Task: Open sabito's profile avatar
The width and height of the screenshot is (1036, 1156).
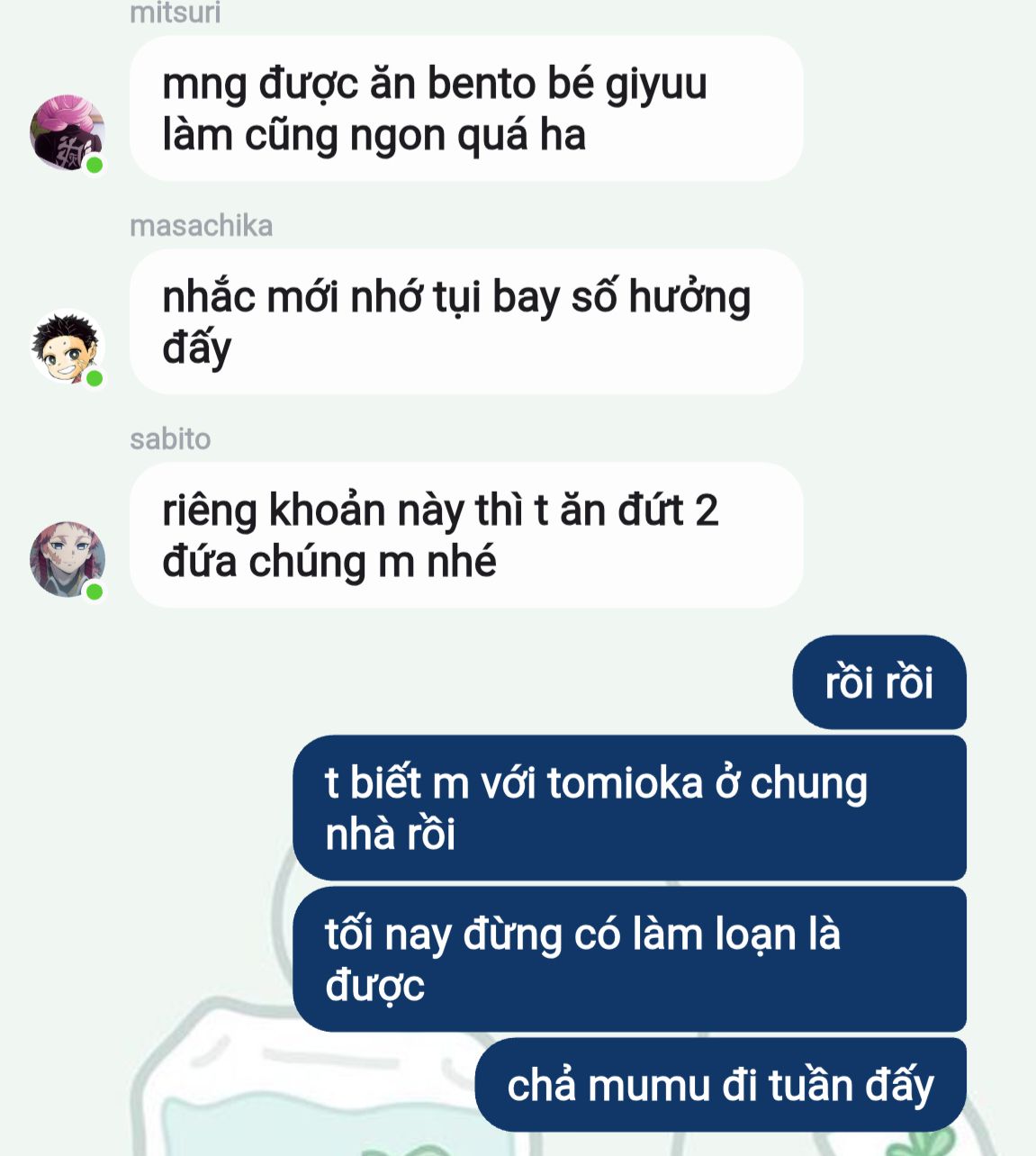Action: click(68, 559)
